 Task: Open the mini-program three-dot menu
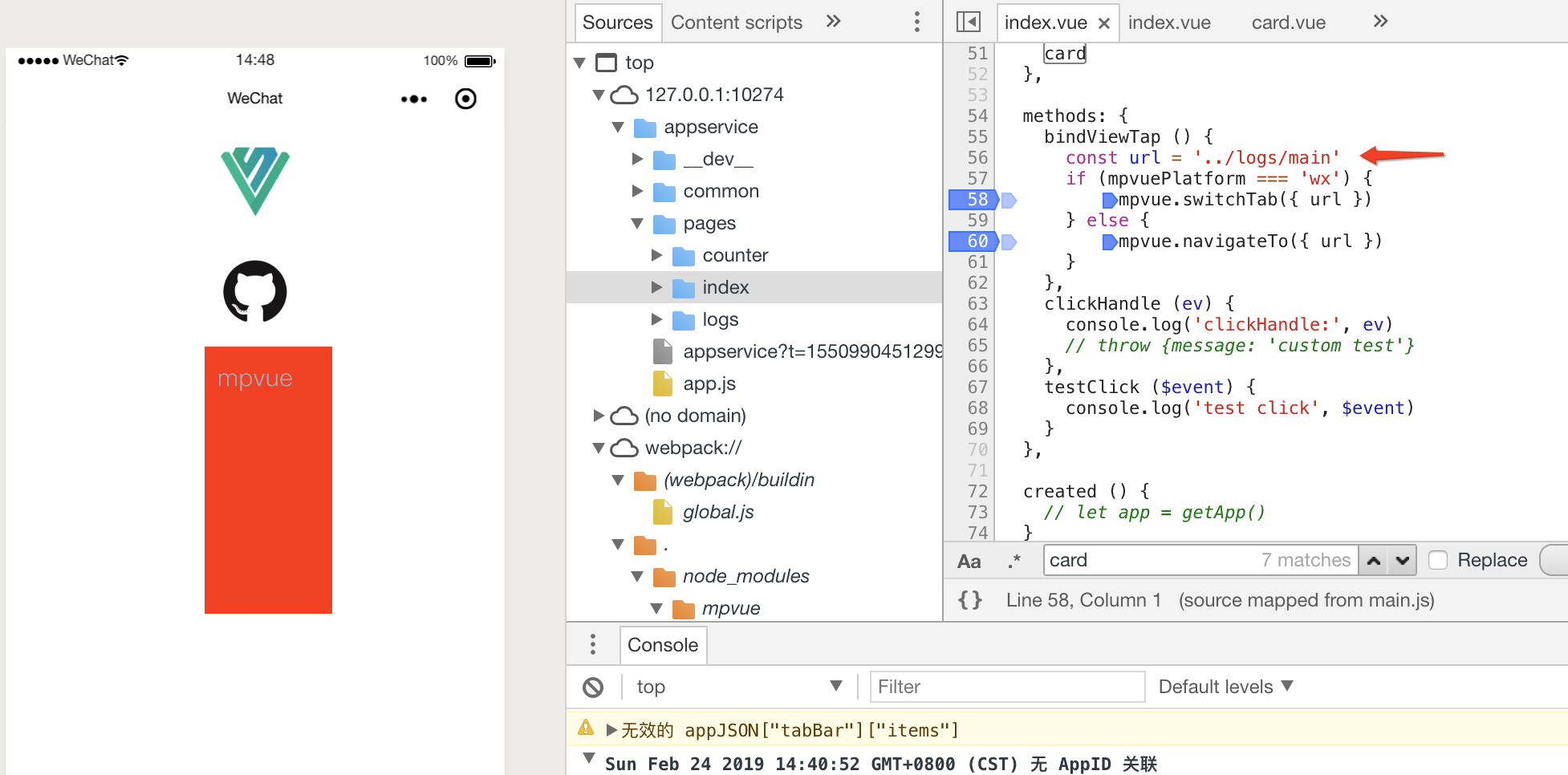(x=413, y=99)
